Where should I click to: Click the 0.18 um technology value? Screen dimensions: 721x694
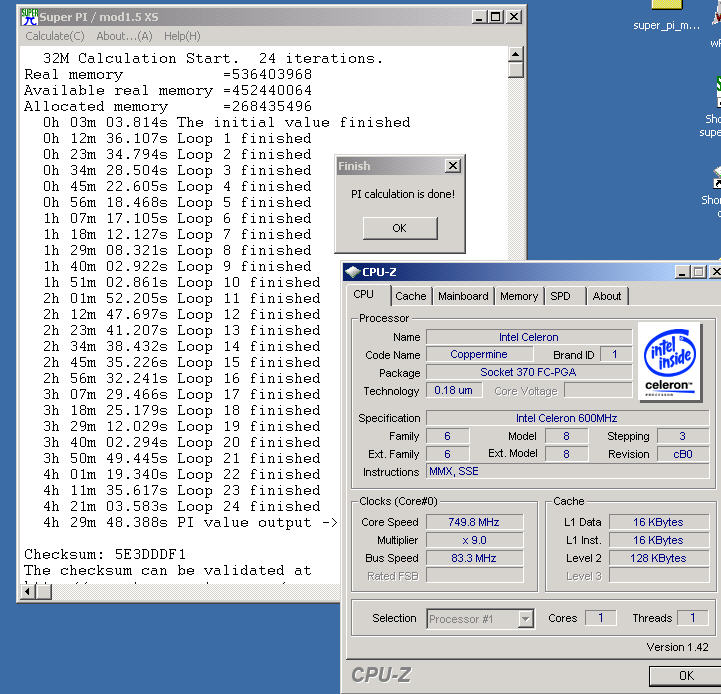tap(454, 390)
